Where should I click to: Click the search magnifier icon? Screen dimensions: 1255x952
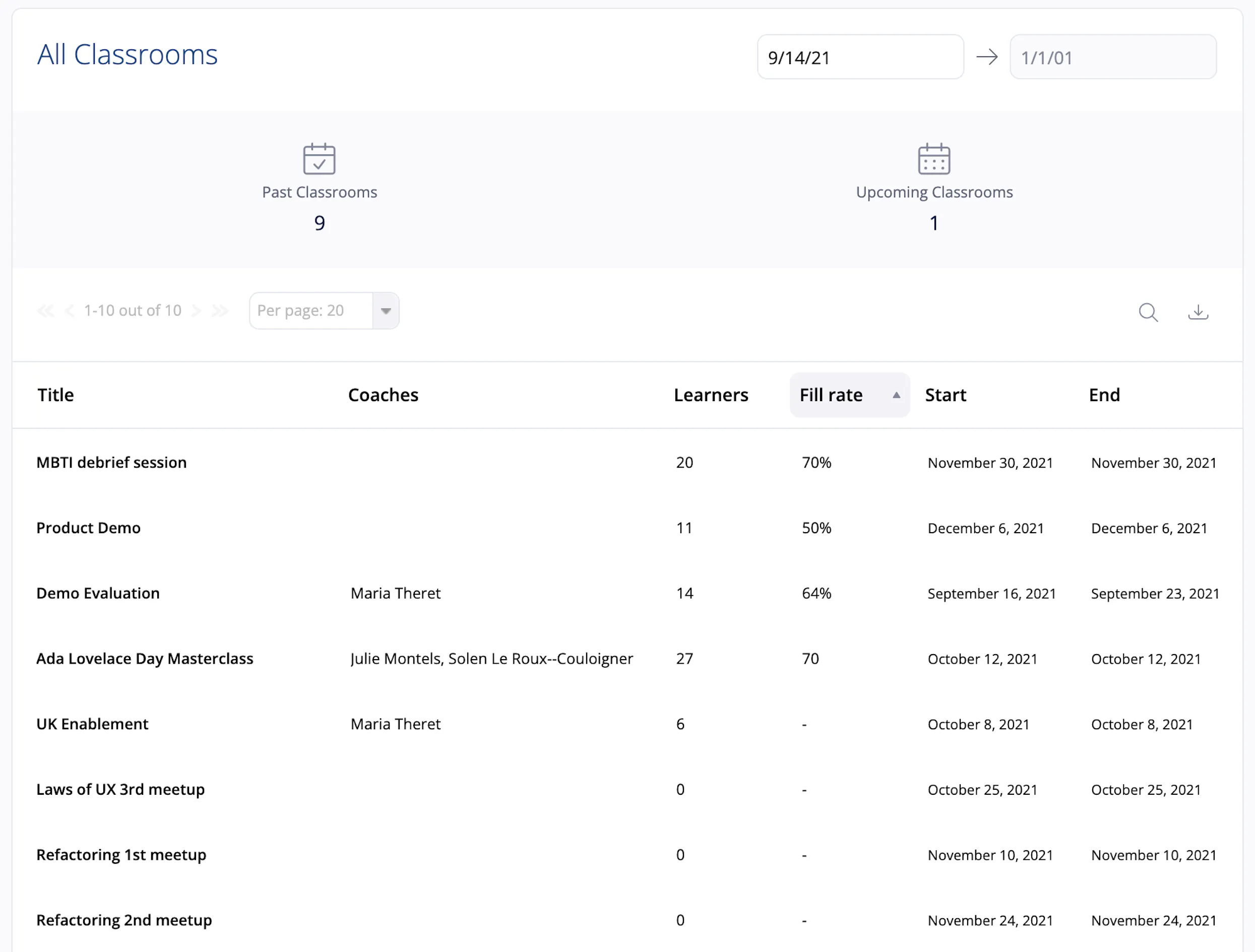point(1148,312)
